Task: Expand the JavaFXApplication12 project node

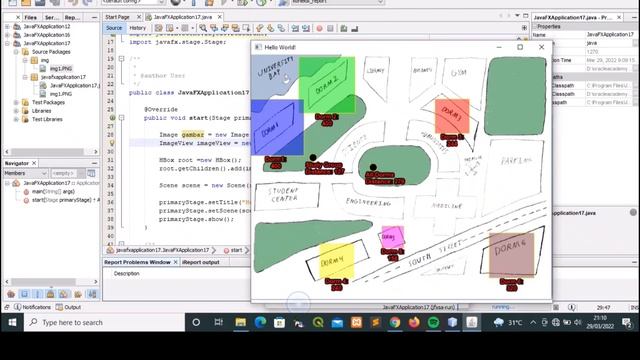Action: (7, 26)
